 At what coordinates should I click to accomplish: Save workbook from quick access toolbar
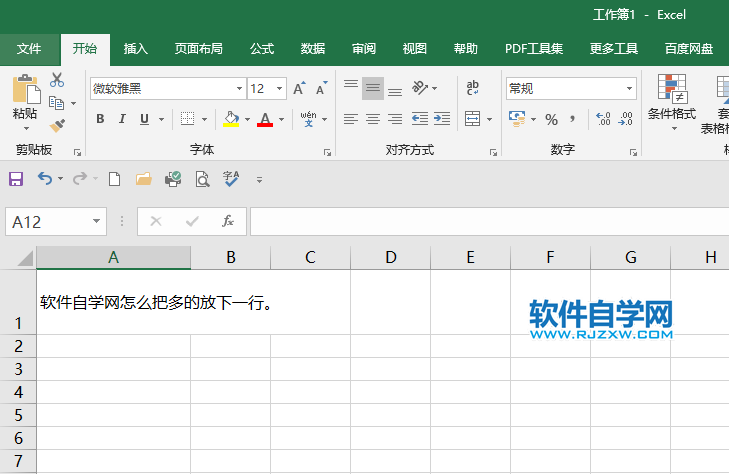(x=16, y=179)
